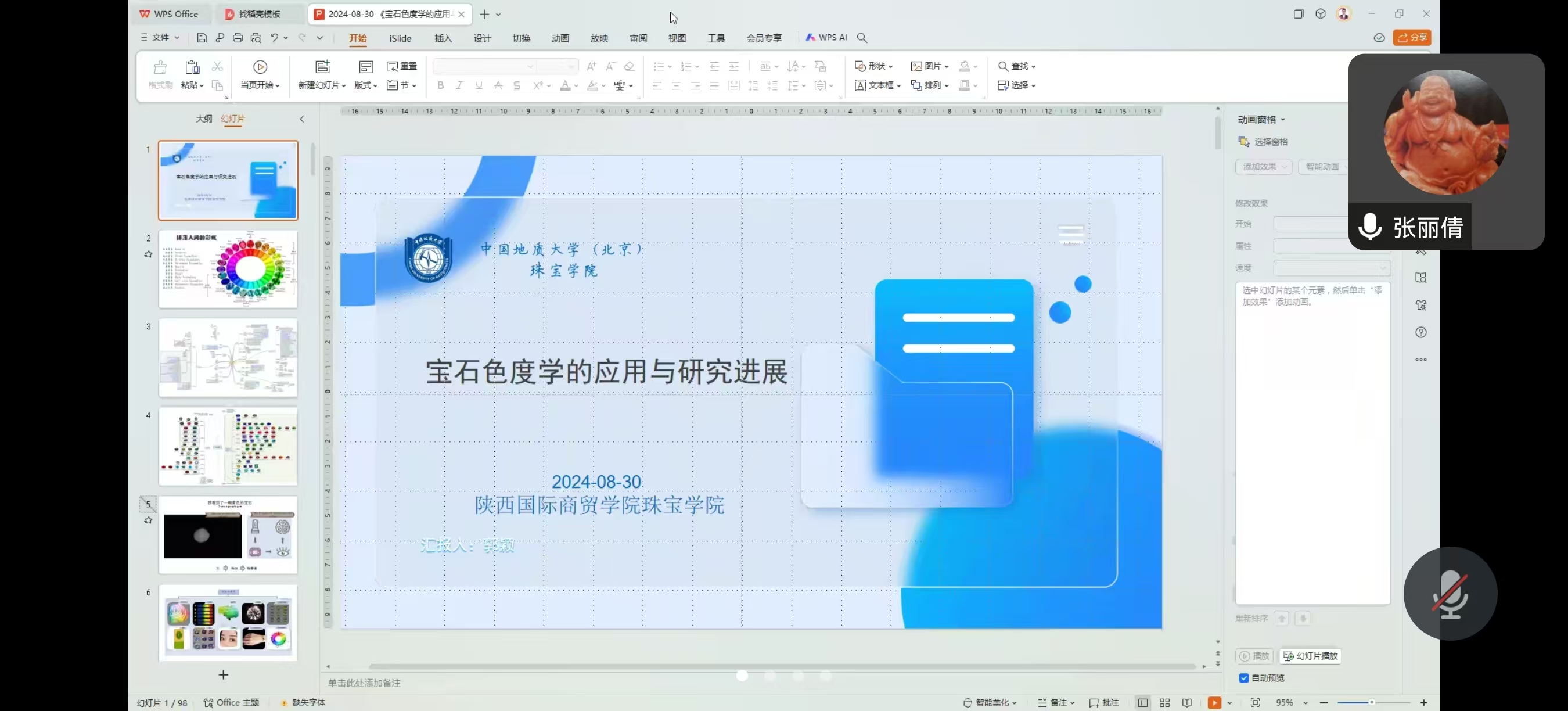
Task: Open the File (文件) menu
Action: pos(160,38)
